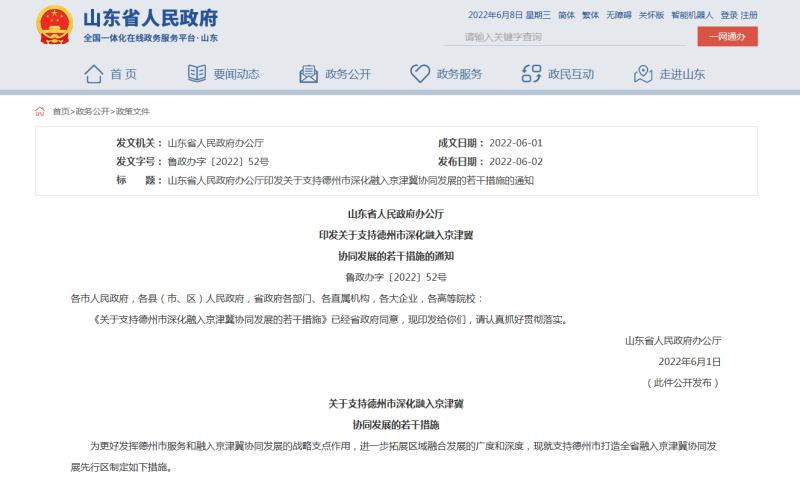The height and width of the screenshot is (477, 800).
Task: Click the 登录 login link
Action: tap(728, 15)
